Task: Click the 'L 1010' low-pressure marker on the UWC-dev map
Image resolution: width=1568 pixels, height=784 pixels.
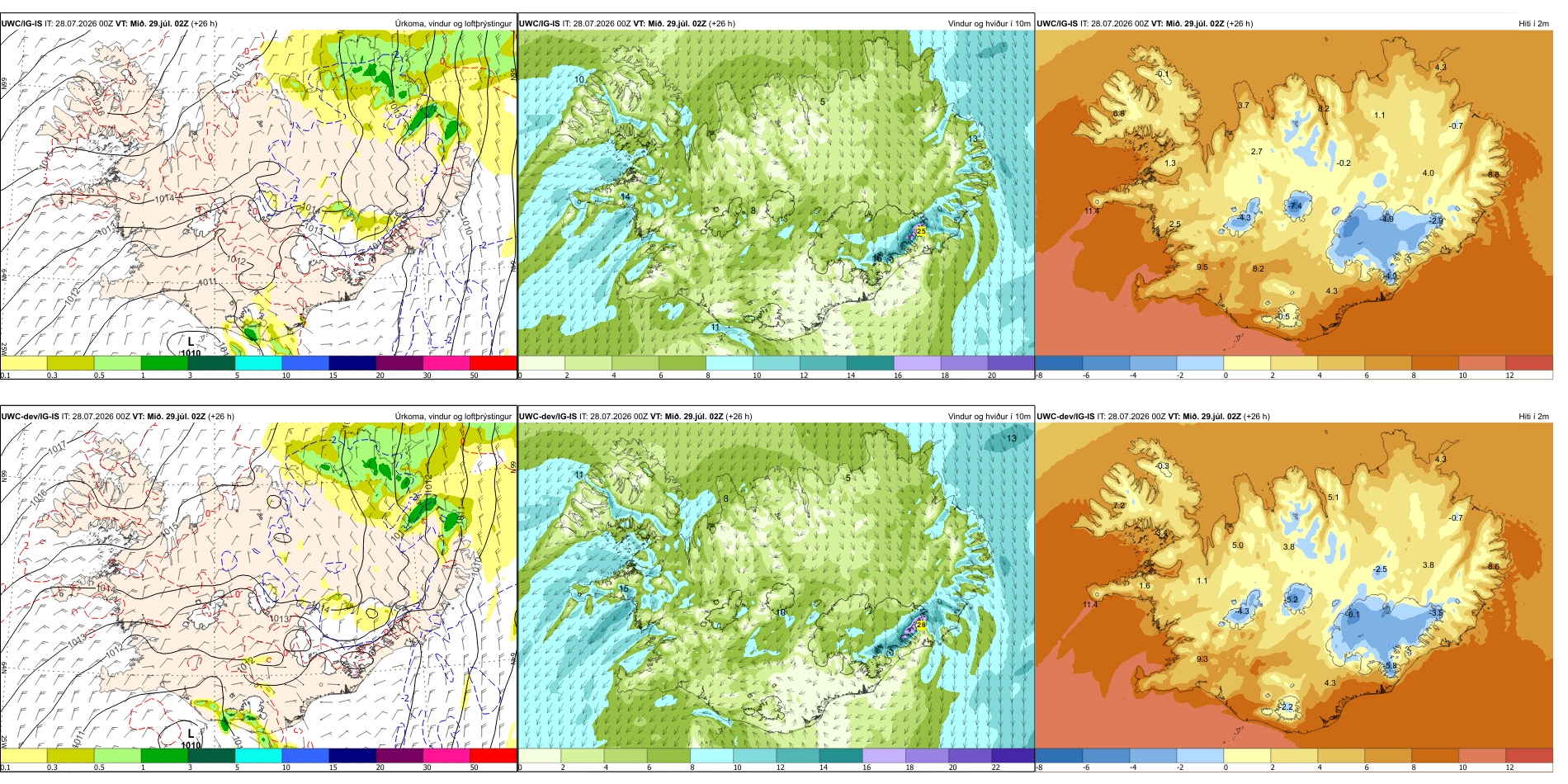Action: point(191,739)
